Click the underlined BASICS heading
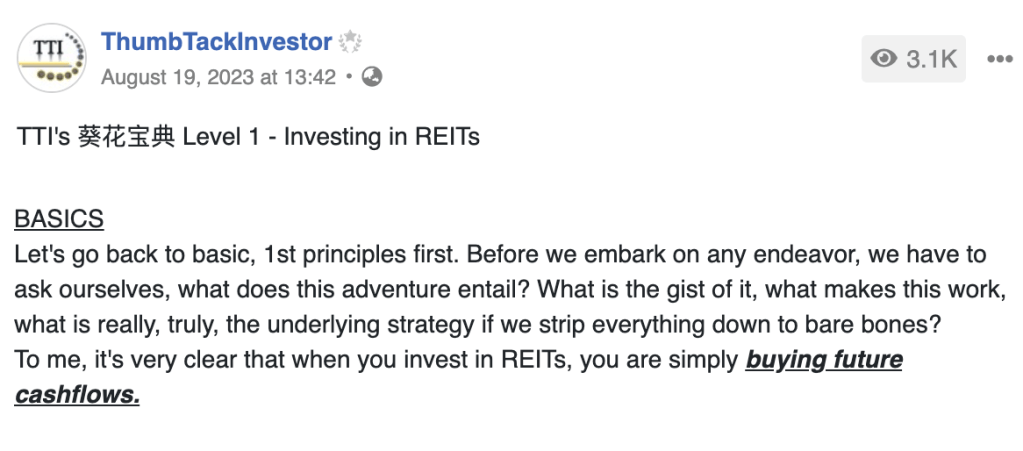The image size is (1023, 451). [59, 219]
